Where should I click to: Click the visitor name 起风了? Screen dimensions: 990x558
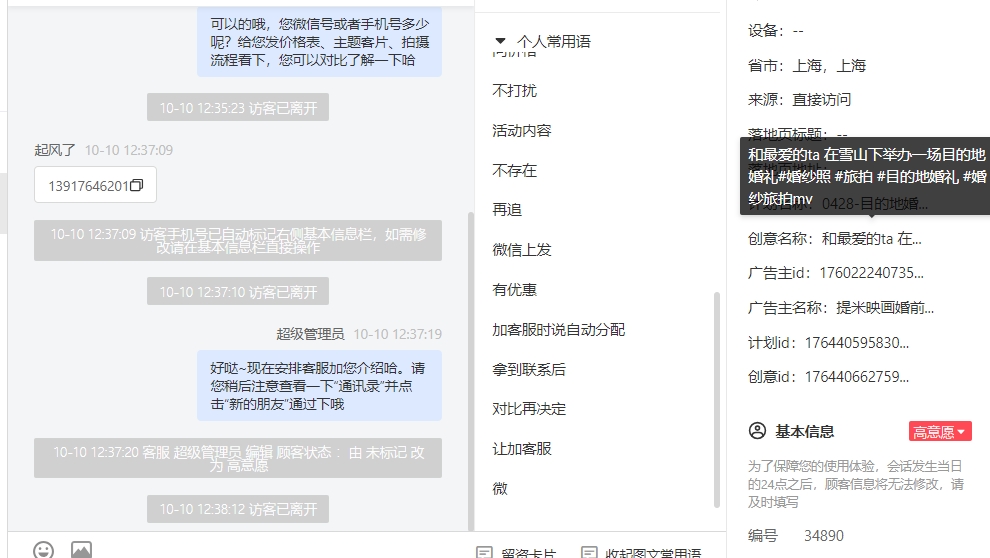pos(55,150)
